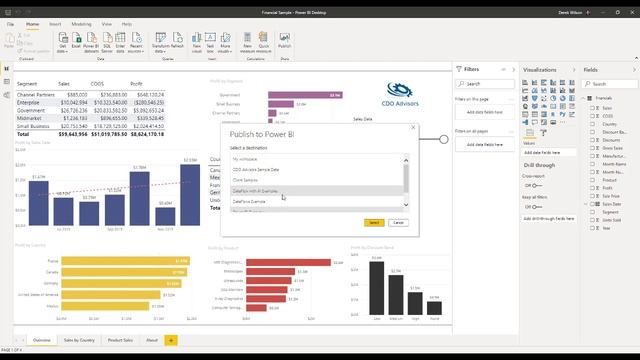Viewport: 640px width, 360px height.
Task: Click the New measure ribbon icon
Action: [x=247, y=38]
